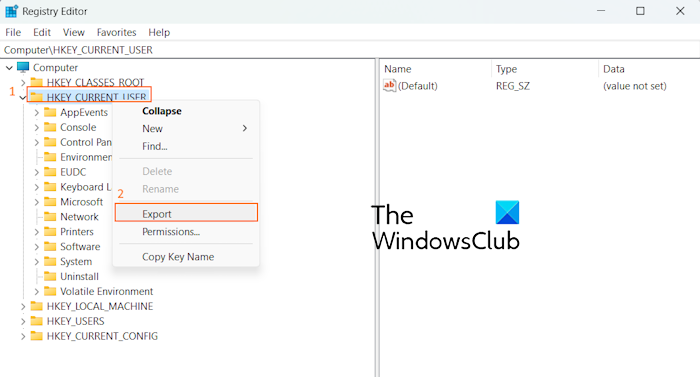Click the Registry Editor app icon in title bar

tap(11, 11)
